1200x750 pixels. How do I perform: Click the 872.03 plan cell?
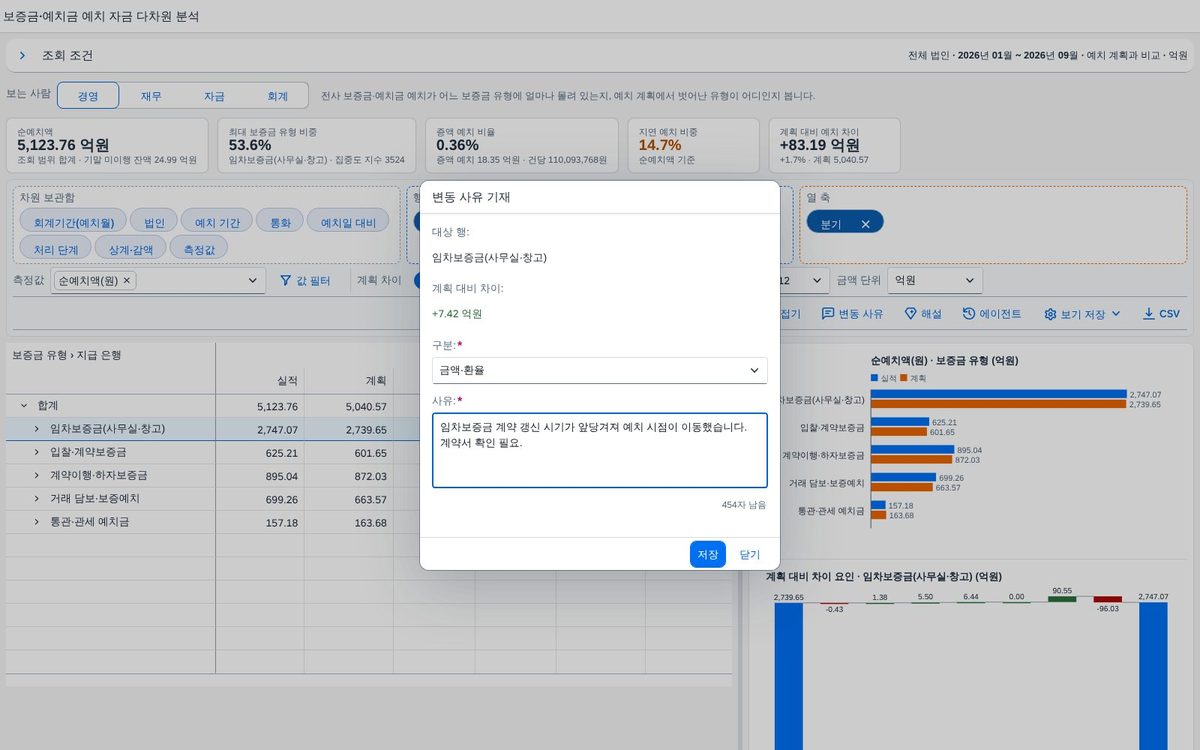click(x=349, y=475)
